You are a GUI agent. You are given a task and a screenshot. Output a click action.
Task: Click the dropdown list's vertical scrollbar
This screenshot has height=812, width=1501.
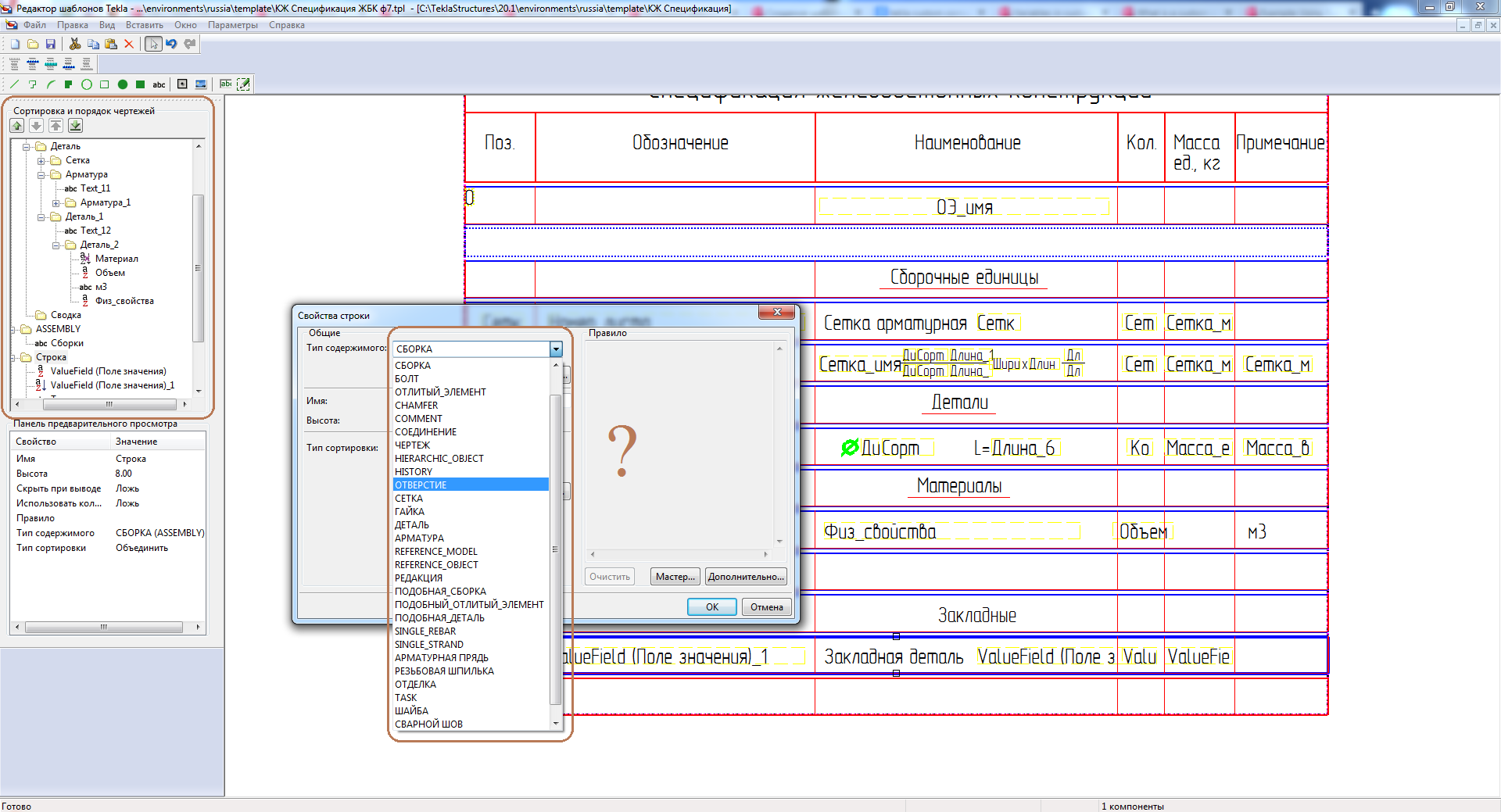tap(556, 547)
